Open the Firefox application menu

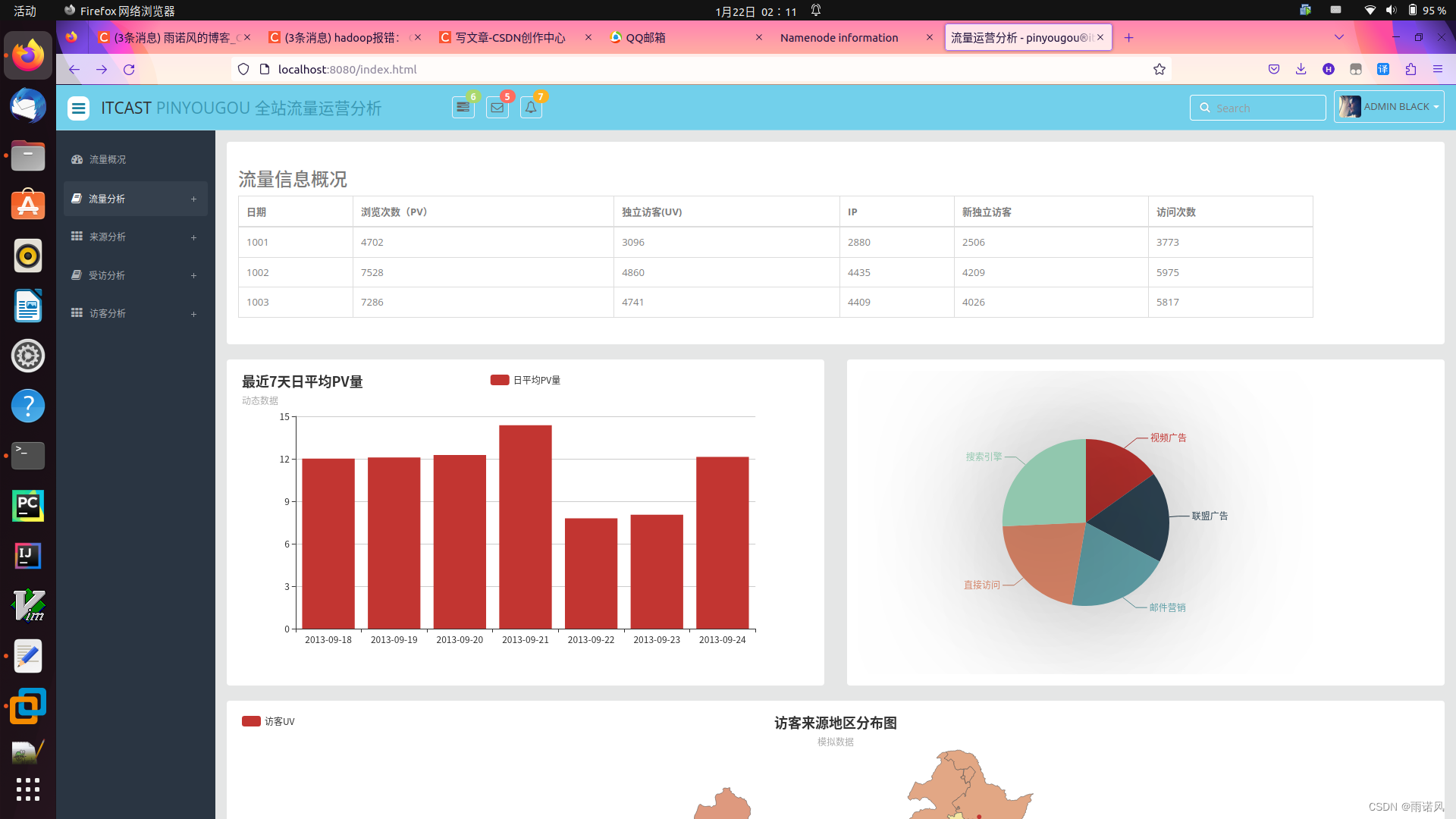click(1438, 69)
